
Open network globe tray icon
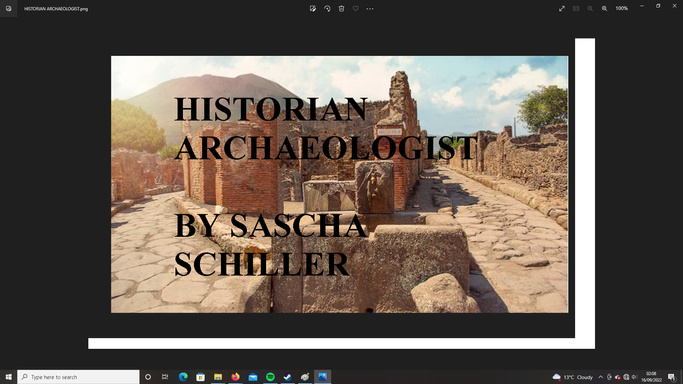[626, 377]
